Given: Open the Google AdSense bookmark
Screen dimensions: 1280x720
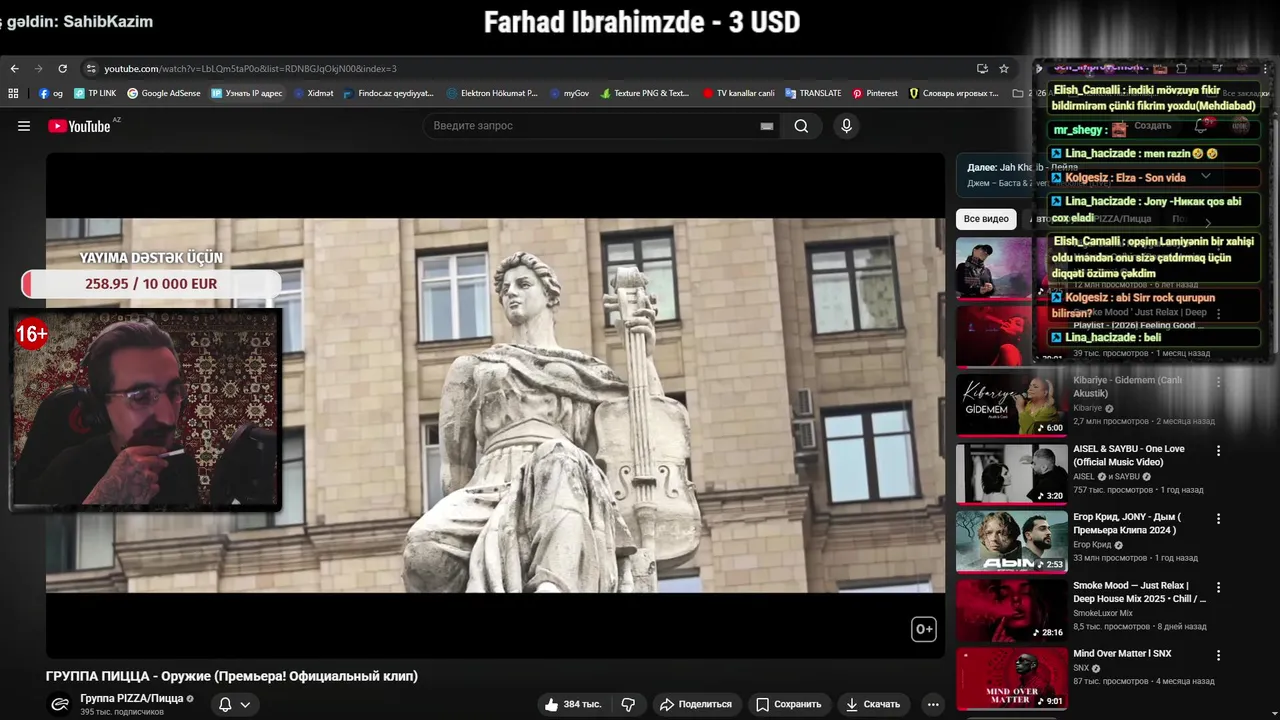Looking at the screenshot, I should tap(164, 93).
